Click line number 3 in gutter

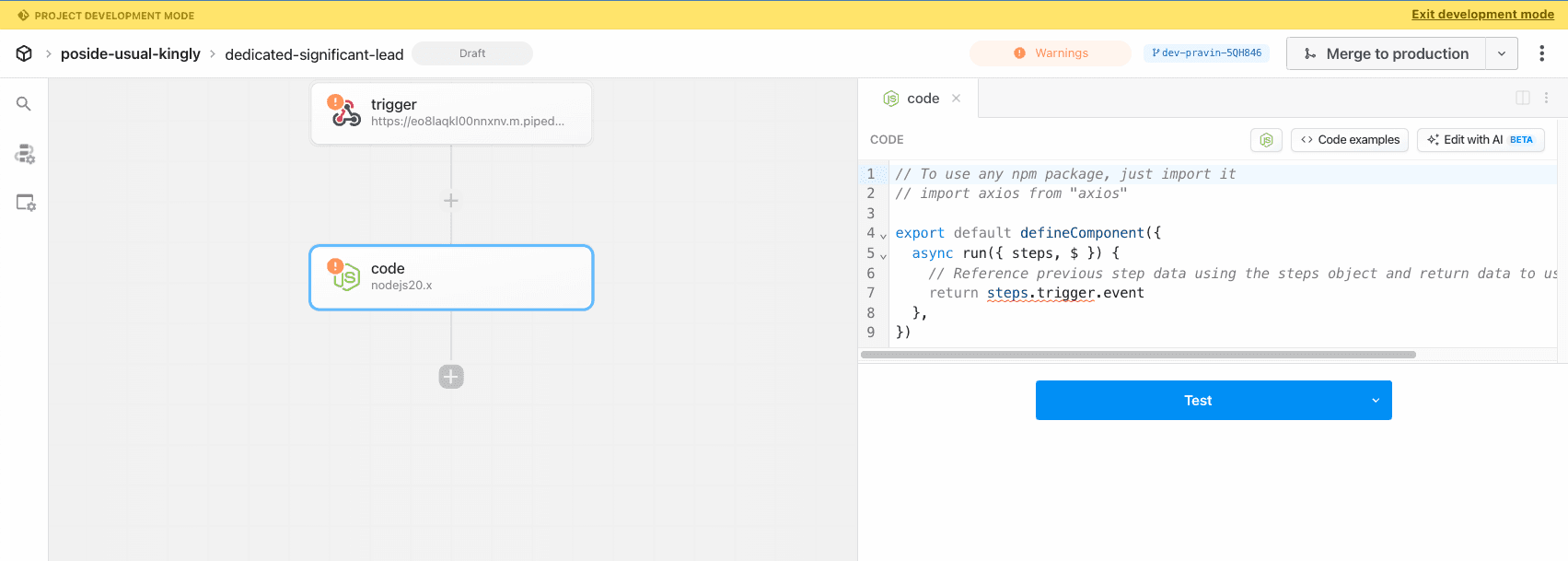(871, 214)
